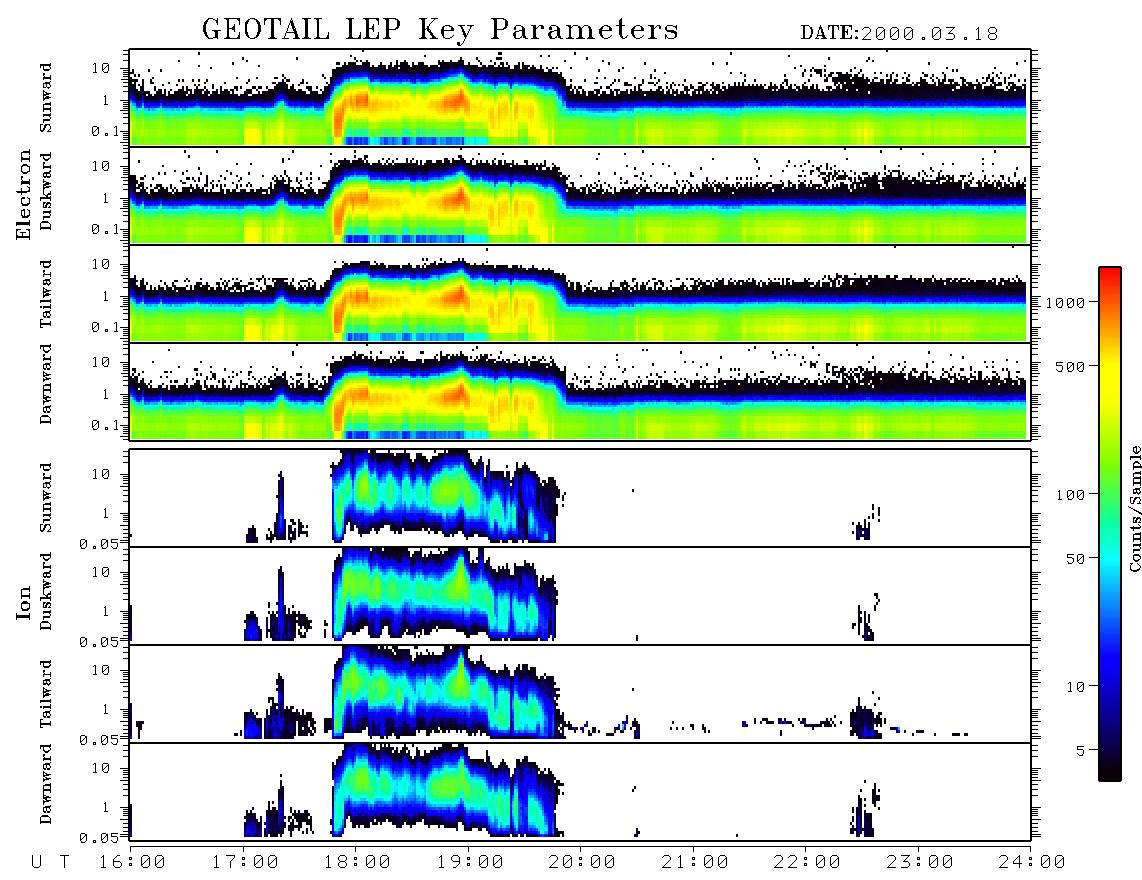The height and width of the screenshot is (880, 1142).
Task: Click the "100" colorbar tick value
Action: [x=1071, y=495]
